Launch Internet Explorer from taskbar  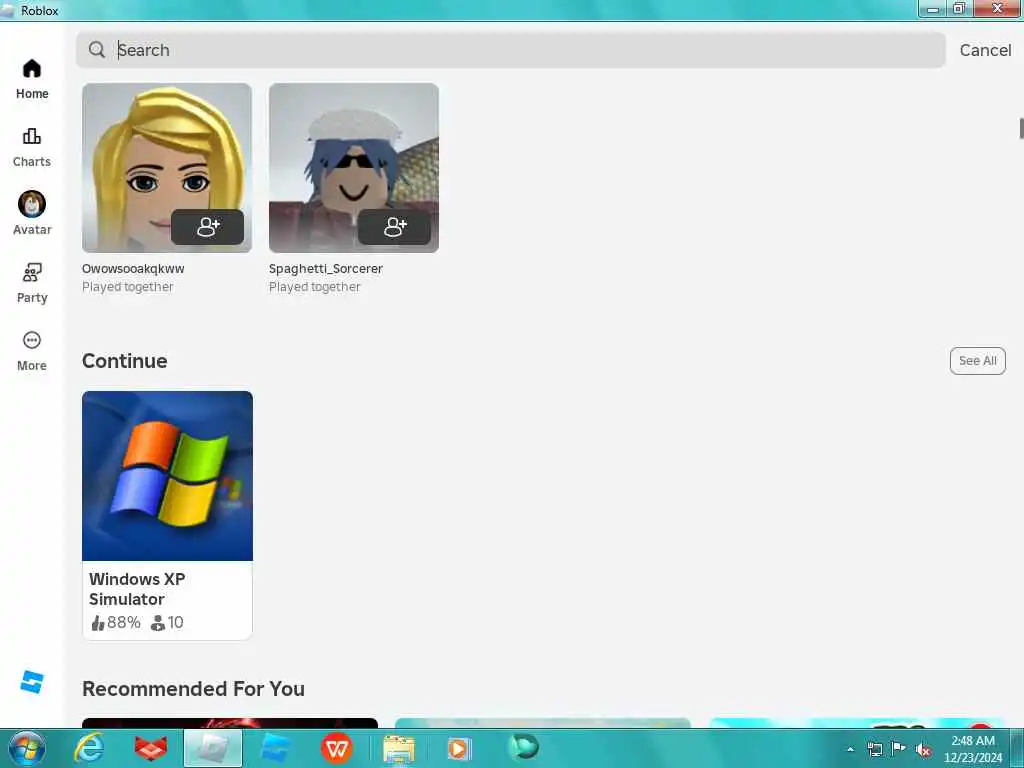pyautogui.click(x=89, y=748)
